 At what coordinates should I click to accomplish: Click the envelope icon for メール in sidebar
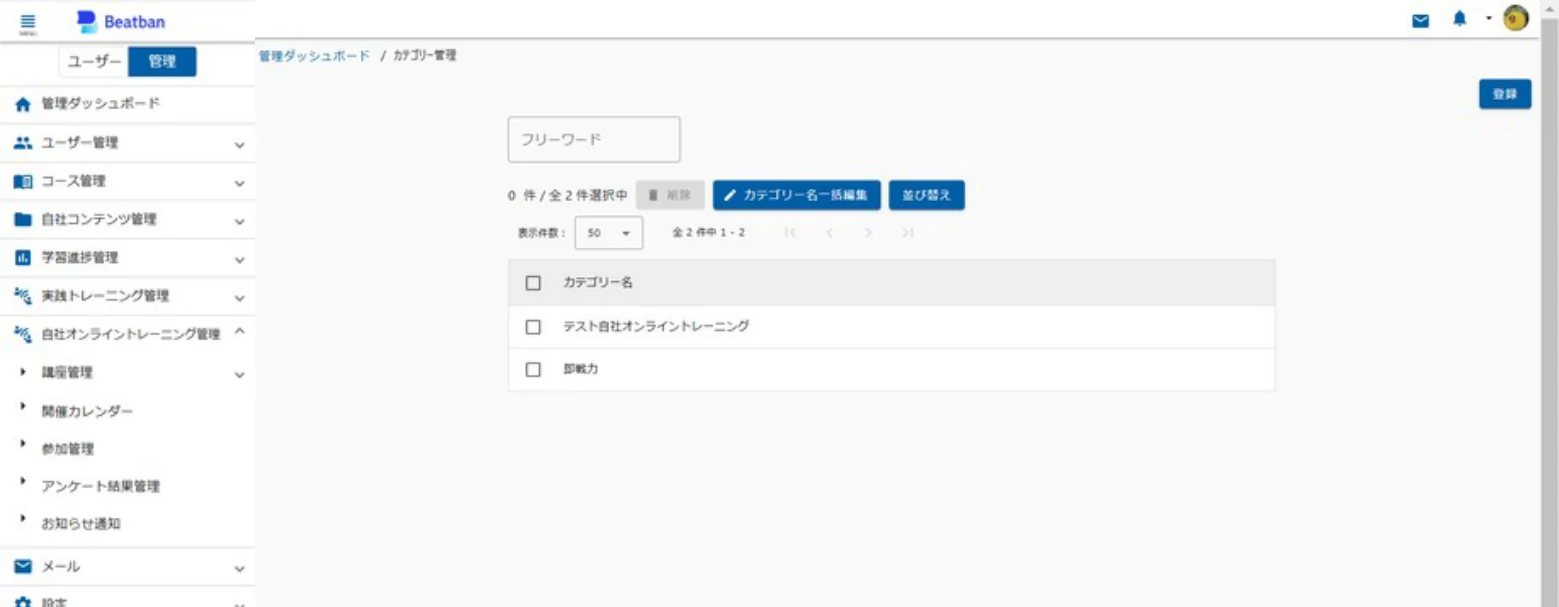click(23, 567)
